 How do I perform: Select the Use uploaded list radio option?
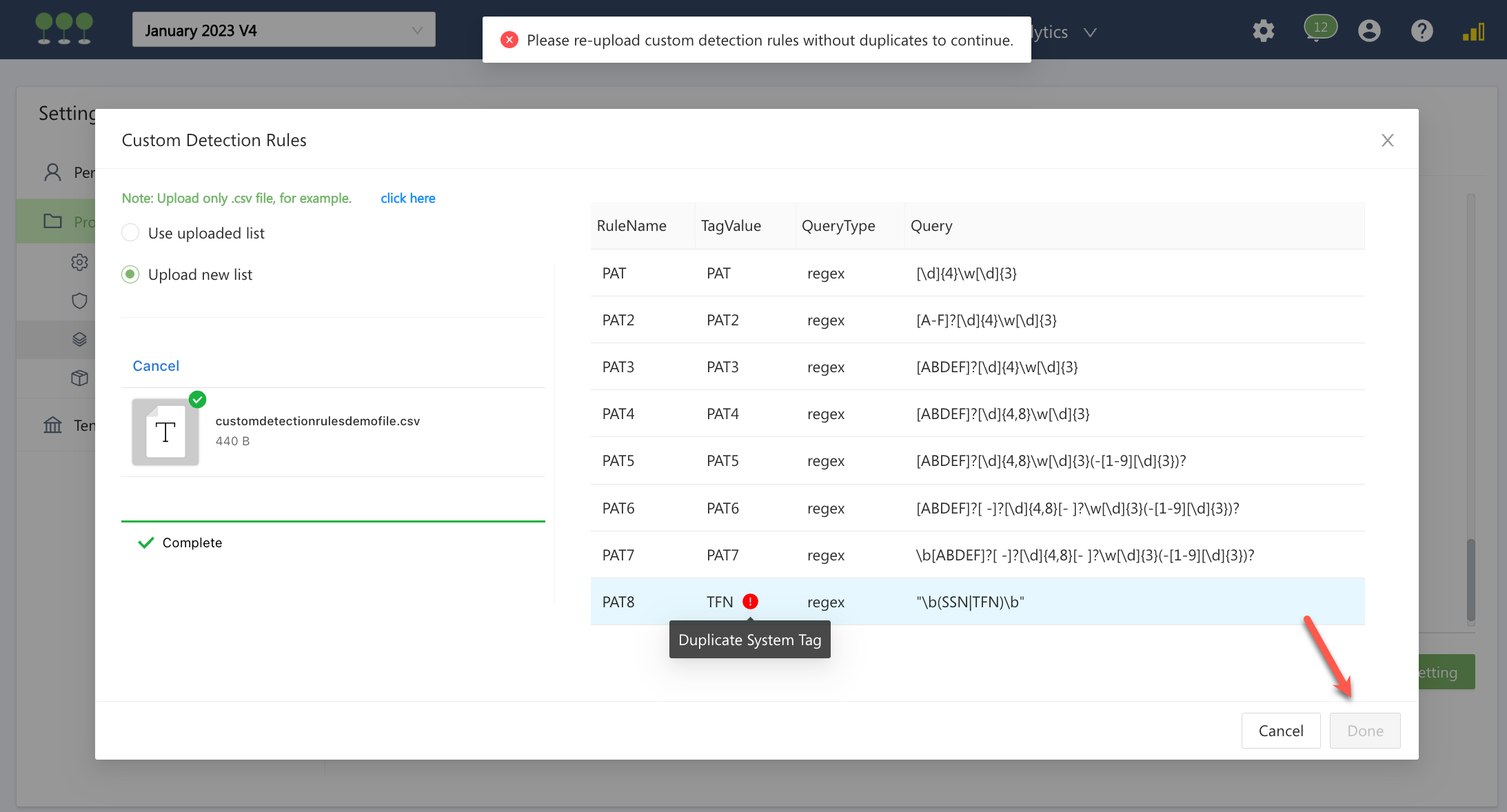point(130,233)
